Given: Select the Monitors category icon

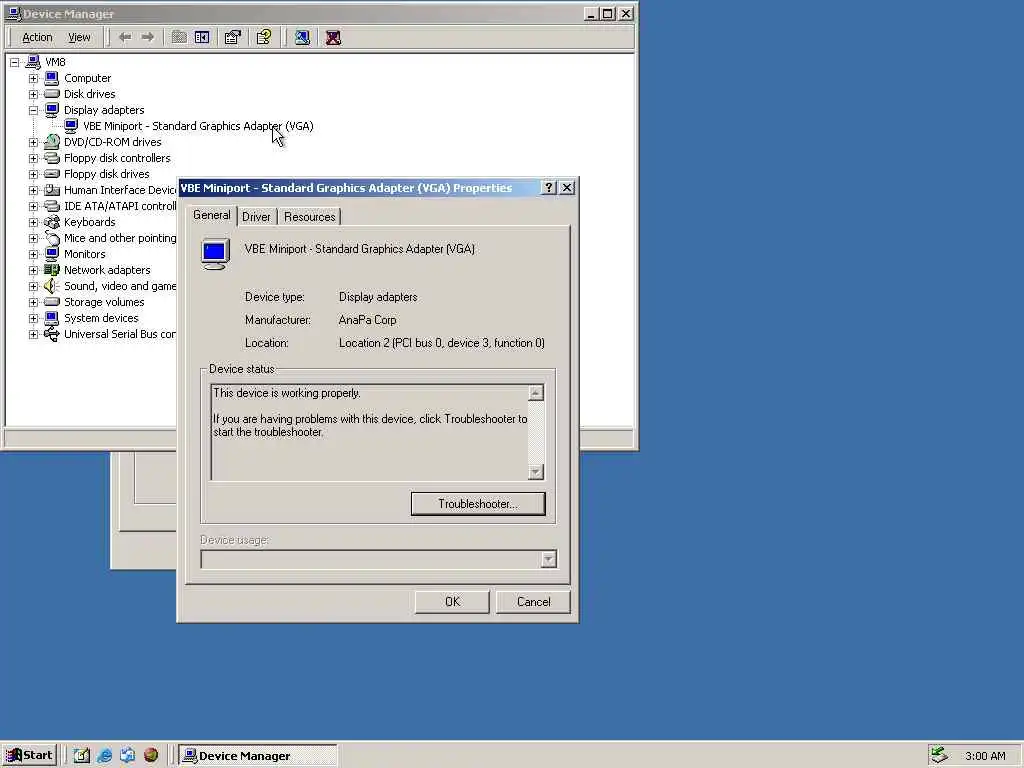Looking at the screenshot, I should point(52,254).
